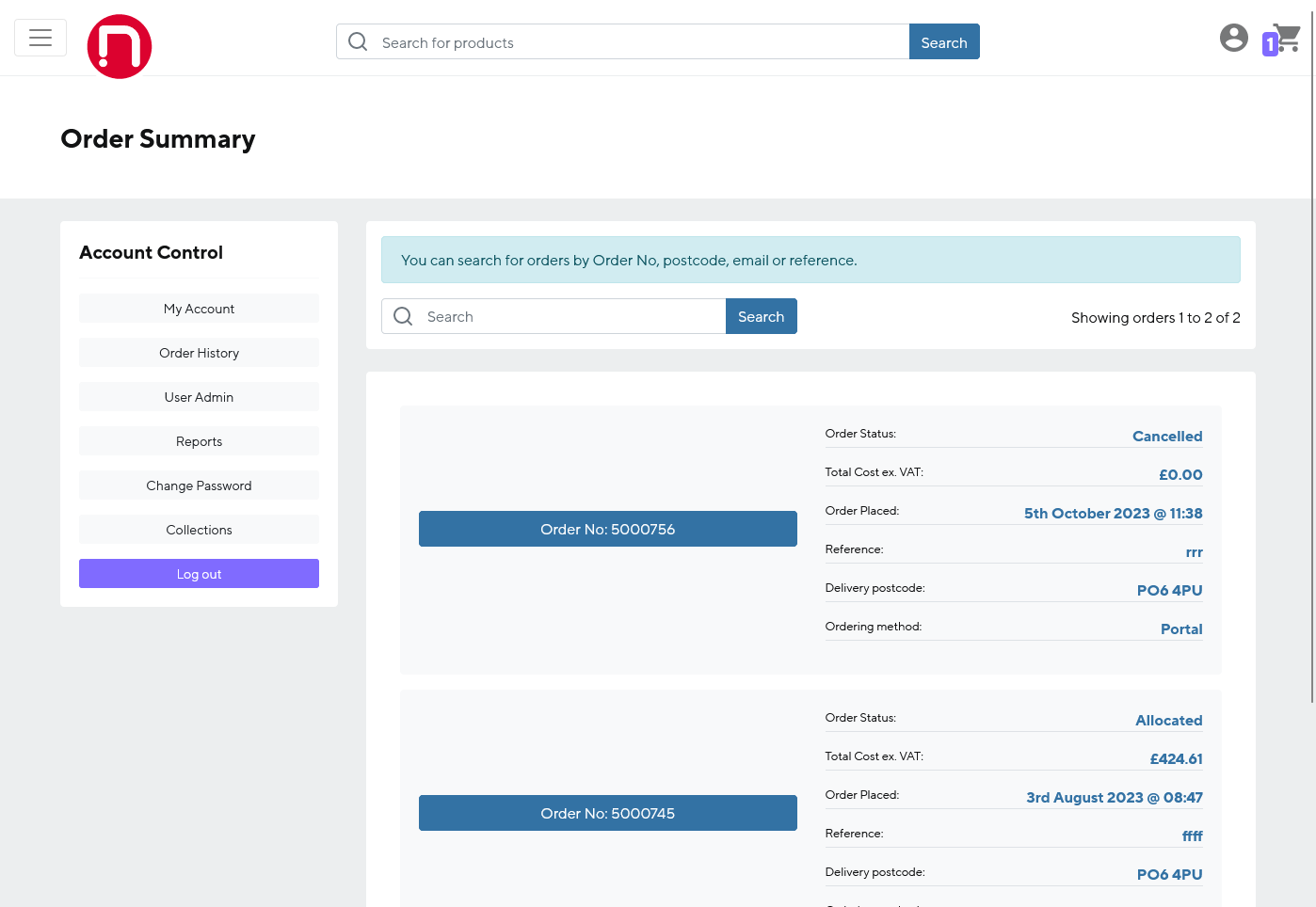Go to Order History
The width and height of the screenshot is (1316, 907).
[x=199, y=353]
